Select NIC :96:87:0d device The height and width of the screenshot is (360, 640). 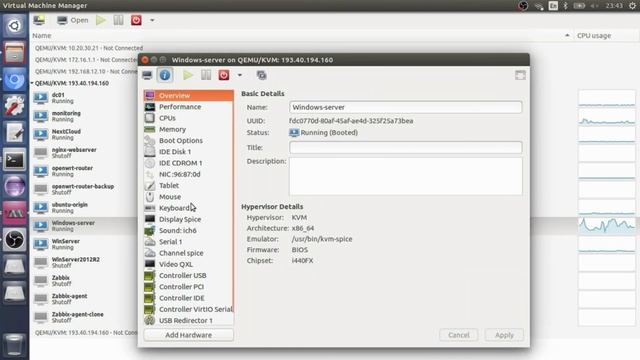point(189,174)
